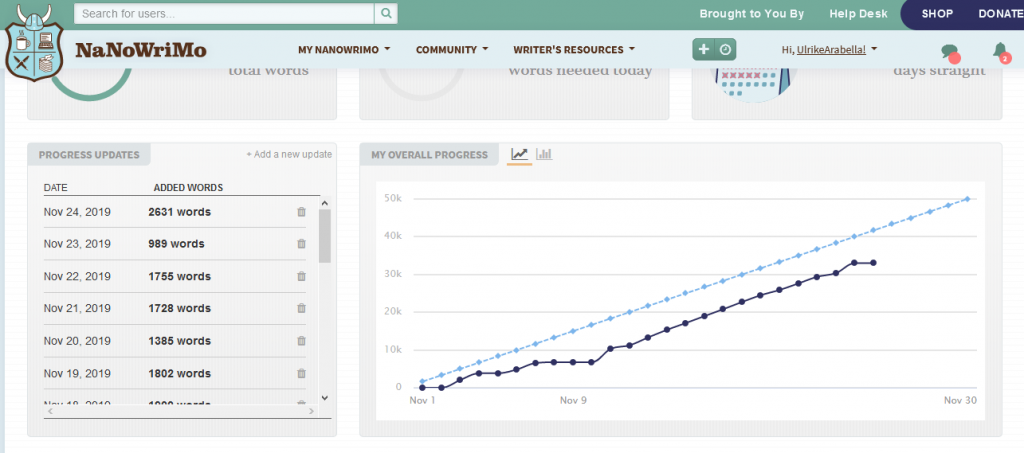Delete the Nov 20, 2019 update

pos(301,341)
